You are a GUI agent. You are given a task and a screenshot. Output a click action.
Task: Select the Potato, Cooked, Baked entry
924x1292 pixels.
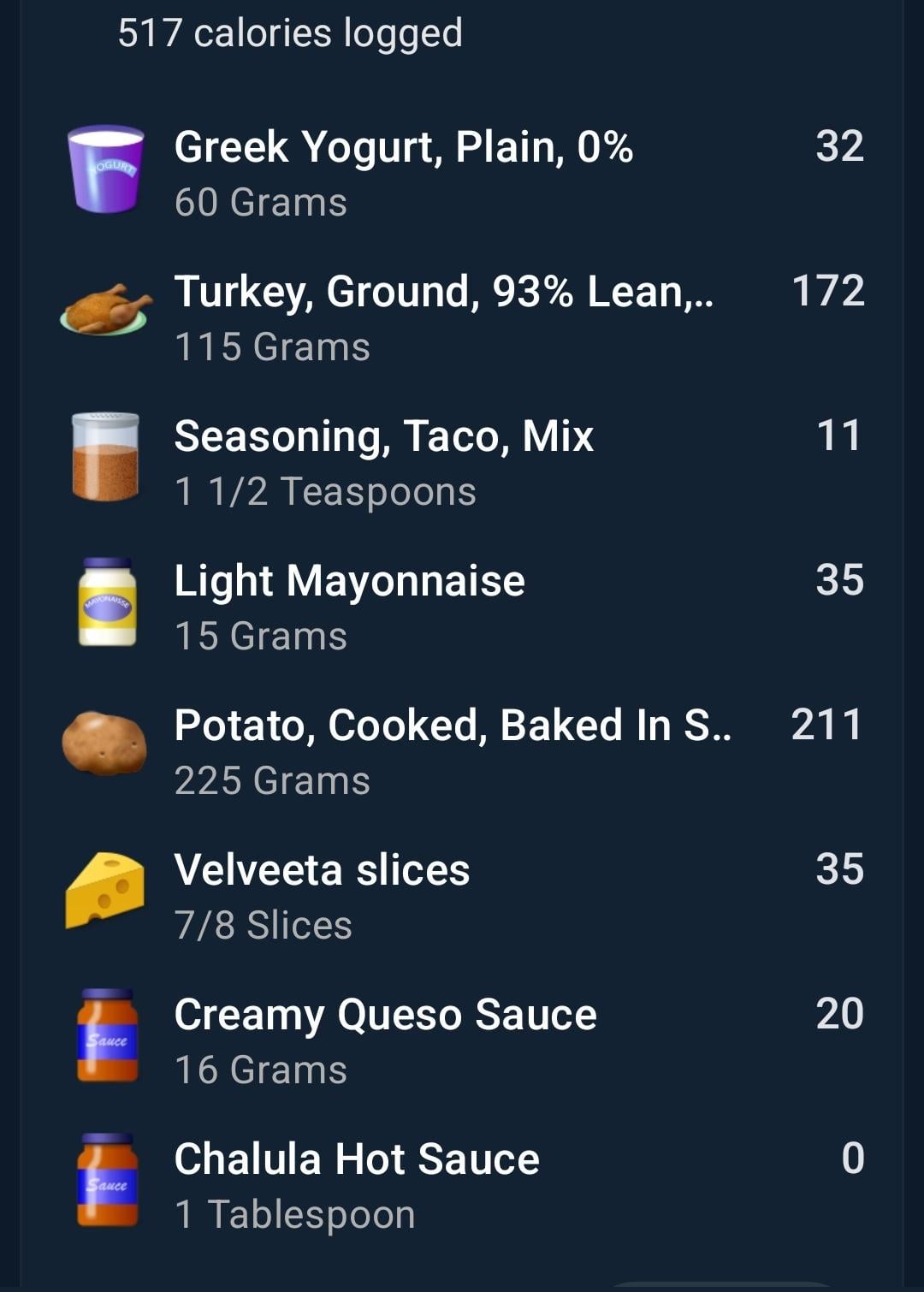pos(462,751)
